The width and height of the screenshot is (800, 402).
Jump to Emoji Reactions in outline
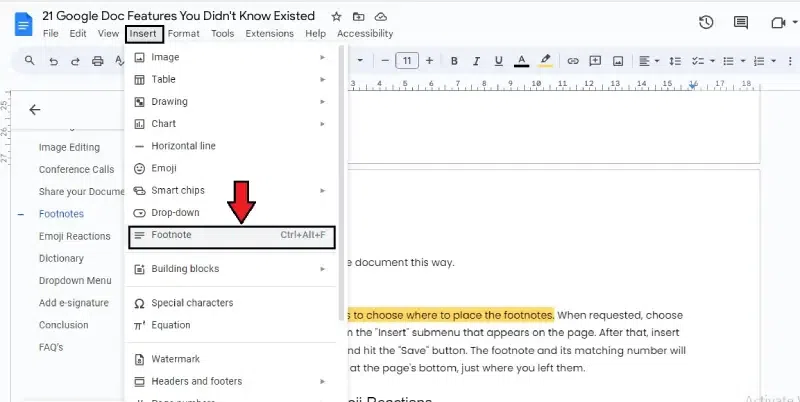point(74,236)
